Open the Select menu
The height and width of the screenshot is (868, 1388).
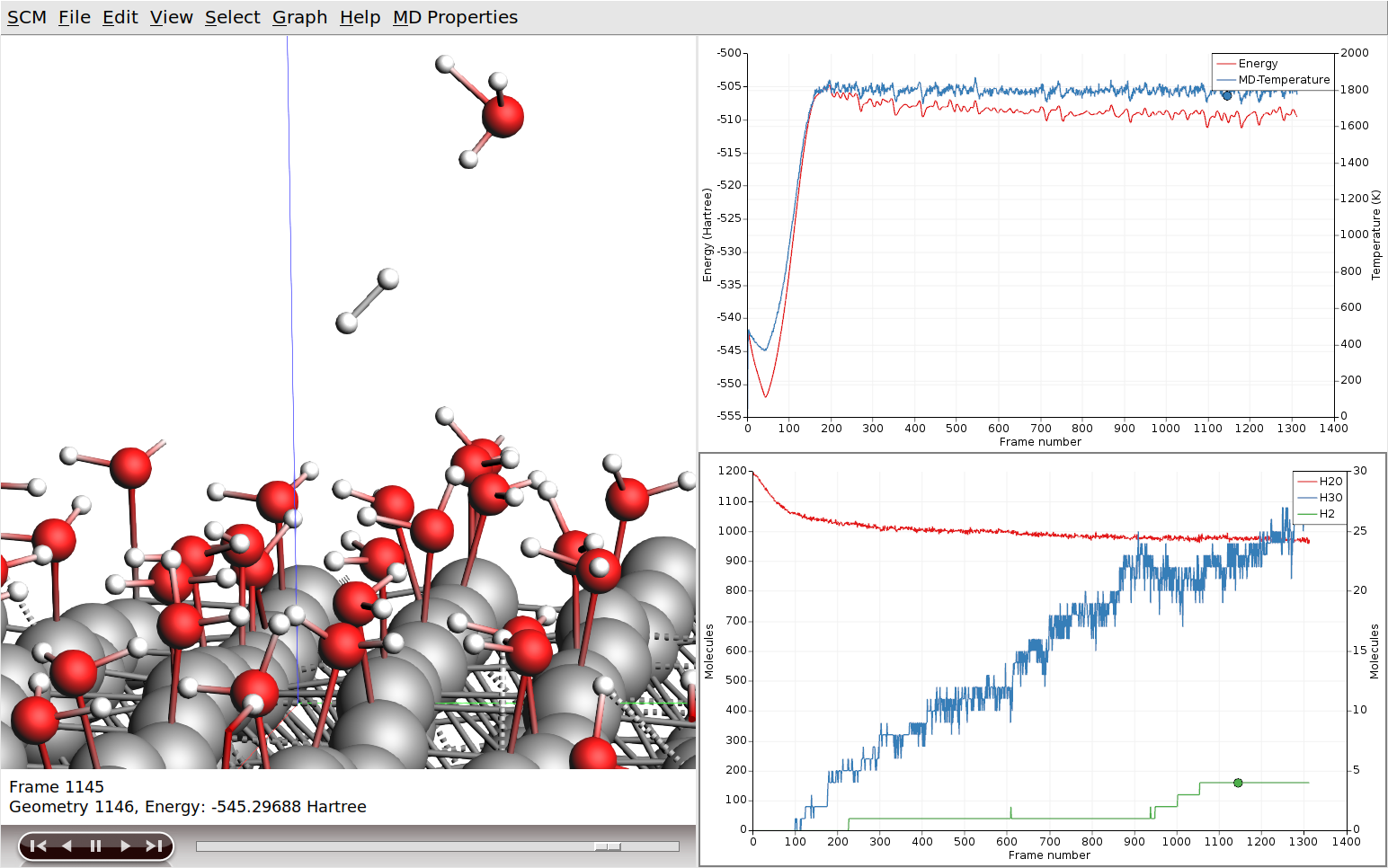coord(232,17)
